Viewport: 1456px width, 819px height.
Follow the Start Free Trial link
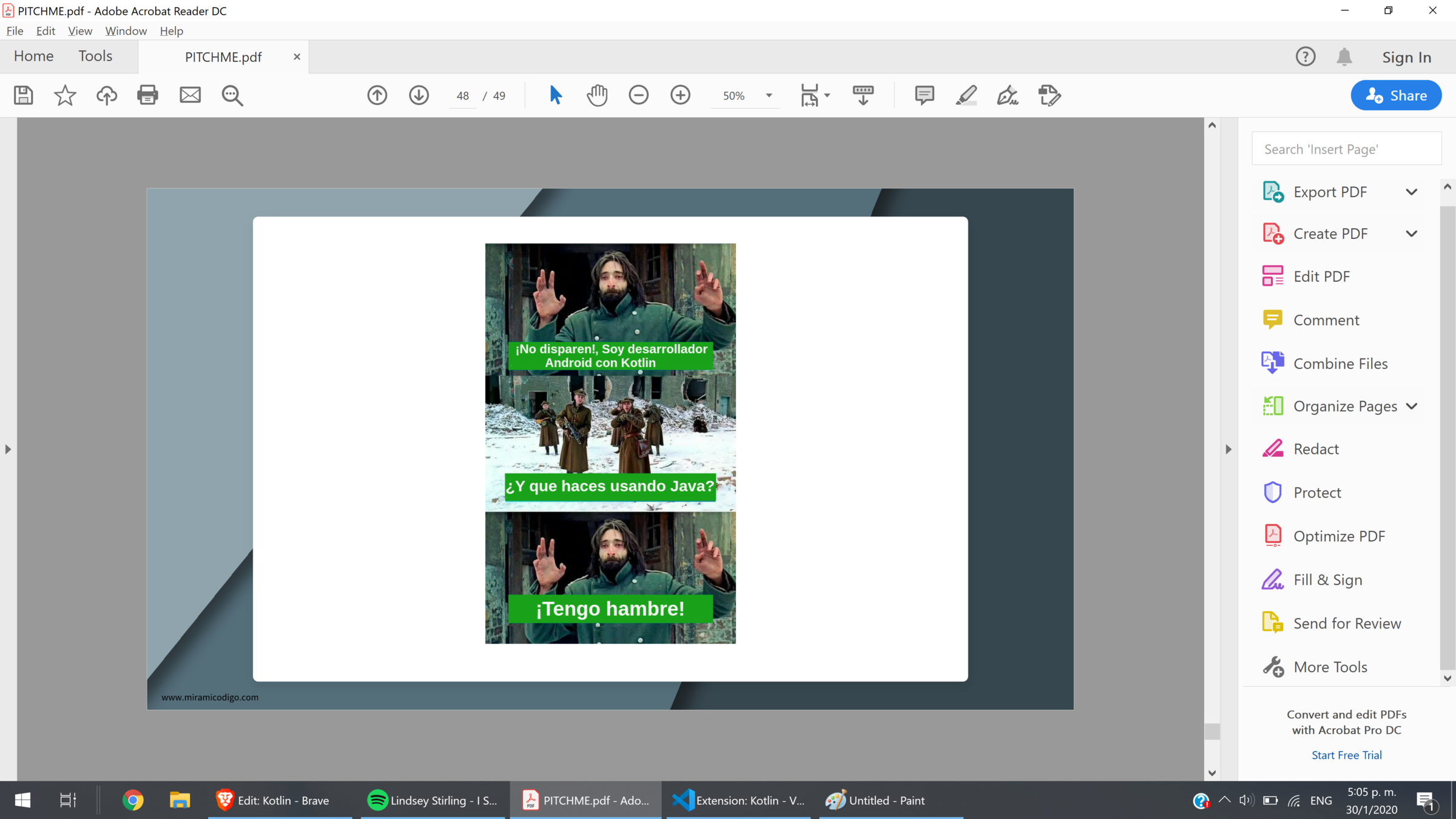click(x=1346, y=755)
